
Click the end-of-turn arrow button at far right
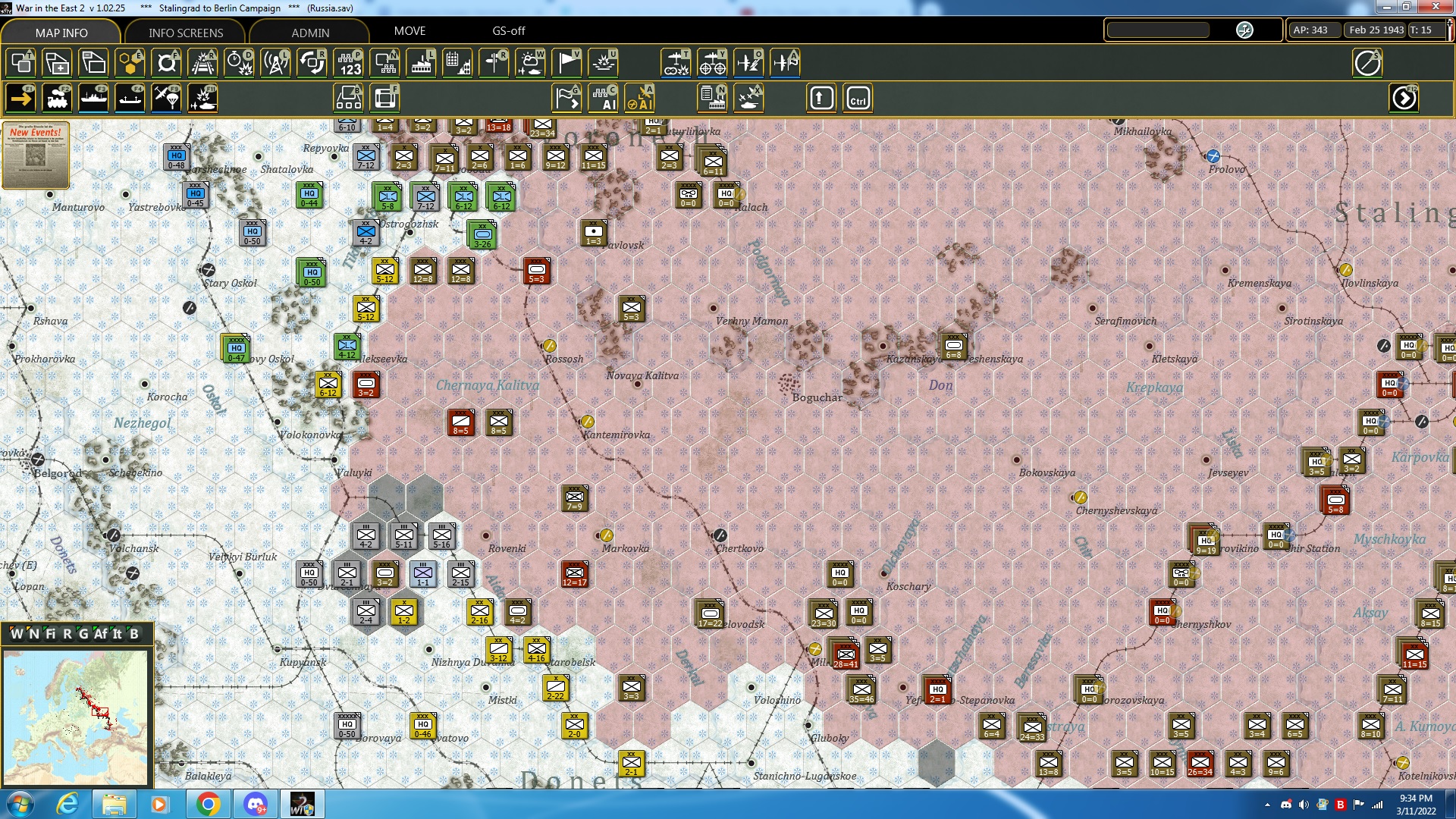point(1404,97)
